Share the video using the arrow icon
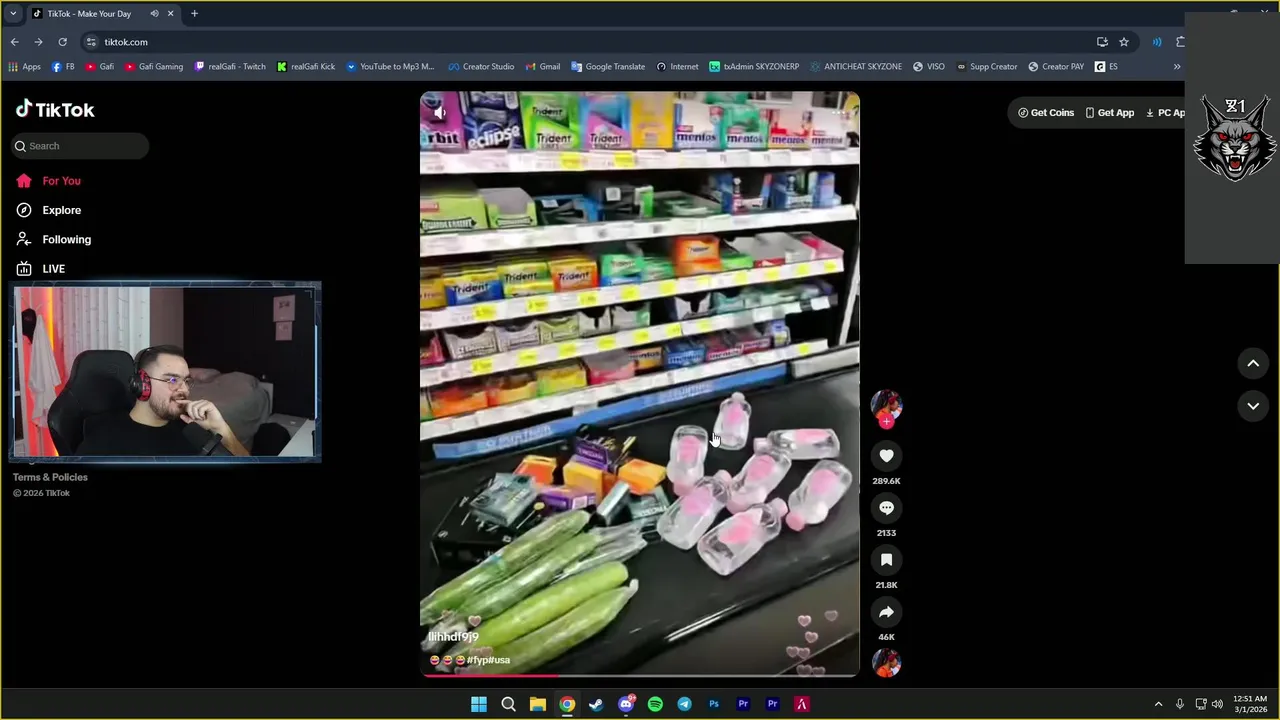 pos(886,612)
